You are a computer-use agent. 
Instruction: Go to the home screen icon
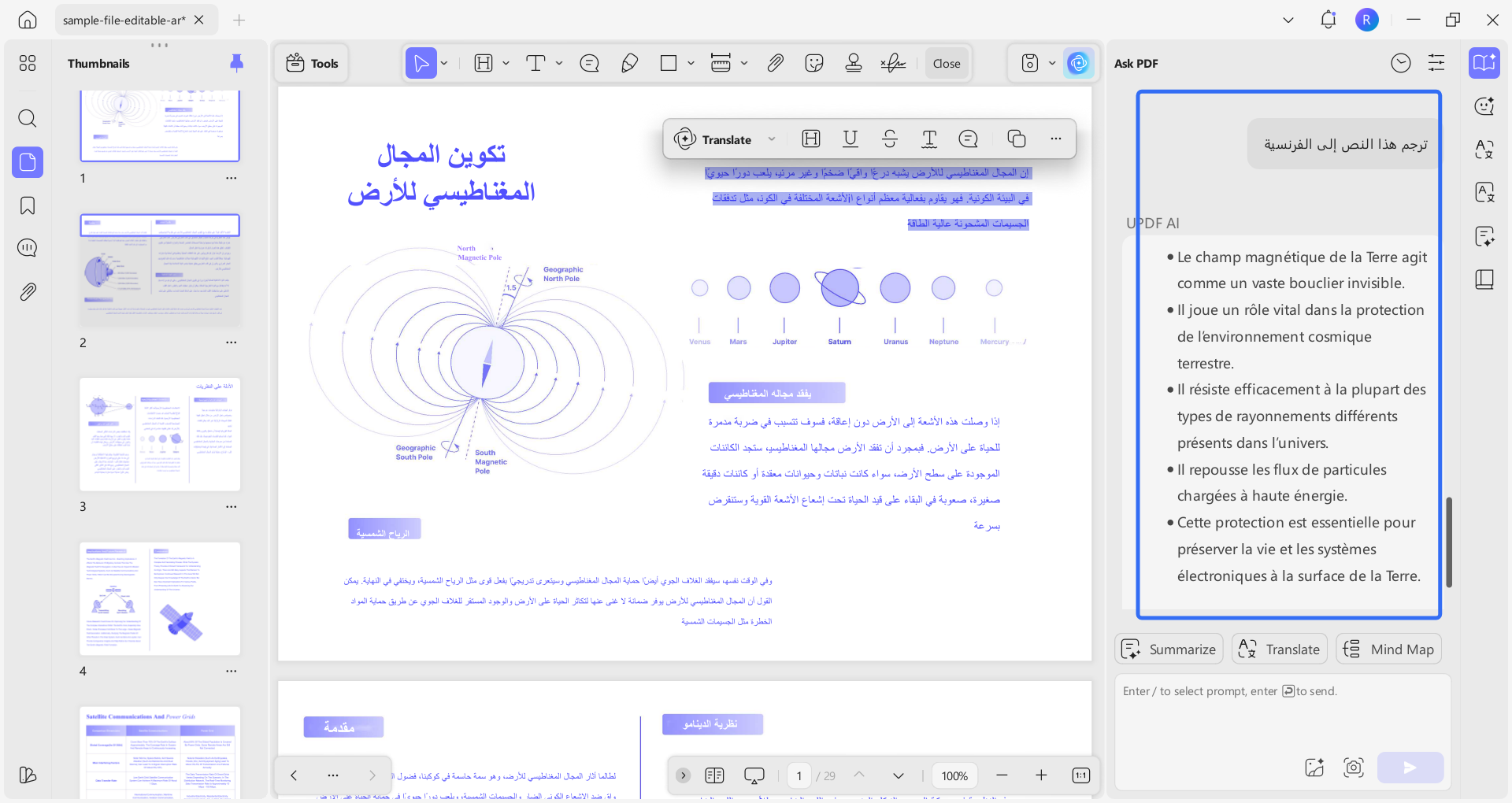coord(28,20)
